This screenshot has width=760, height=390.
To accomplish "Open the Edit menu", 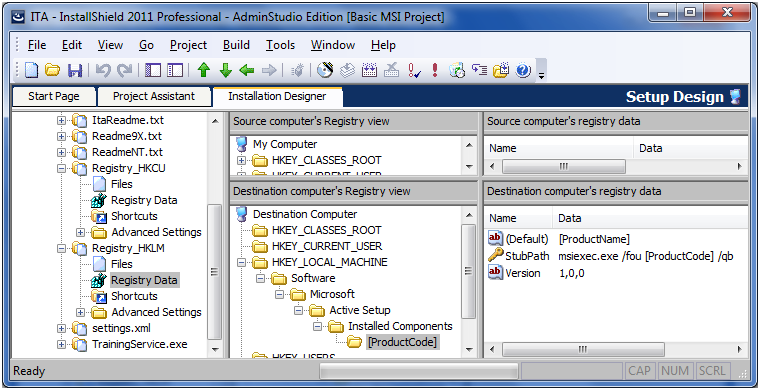I will 72,45.
